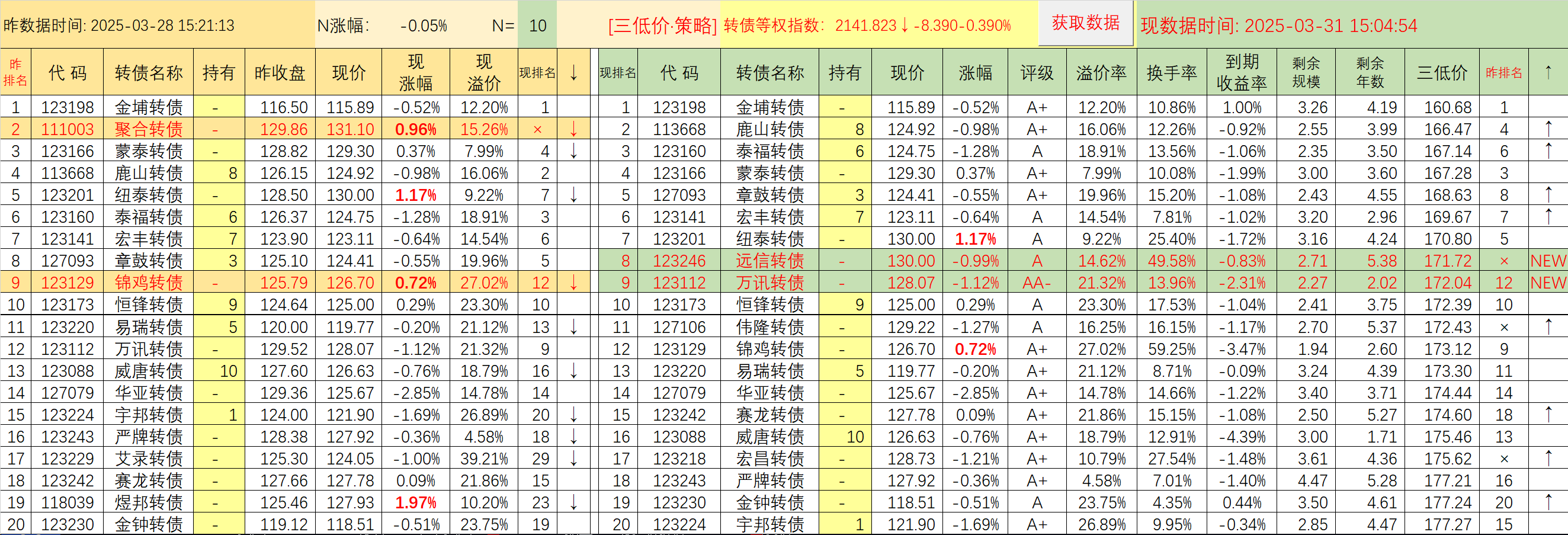Click the 39.21% 现溢价 value

pos(484,459)
